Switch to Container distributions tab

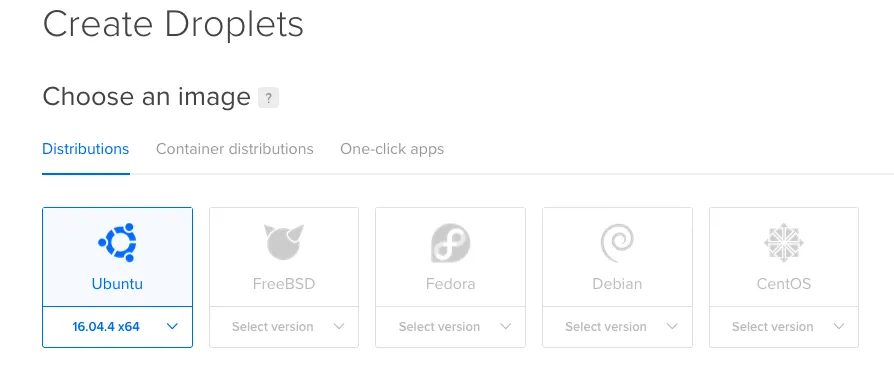(x=234, y=149)
